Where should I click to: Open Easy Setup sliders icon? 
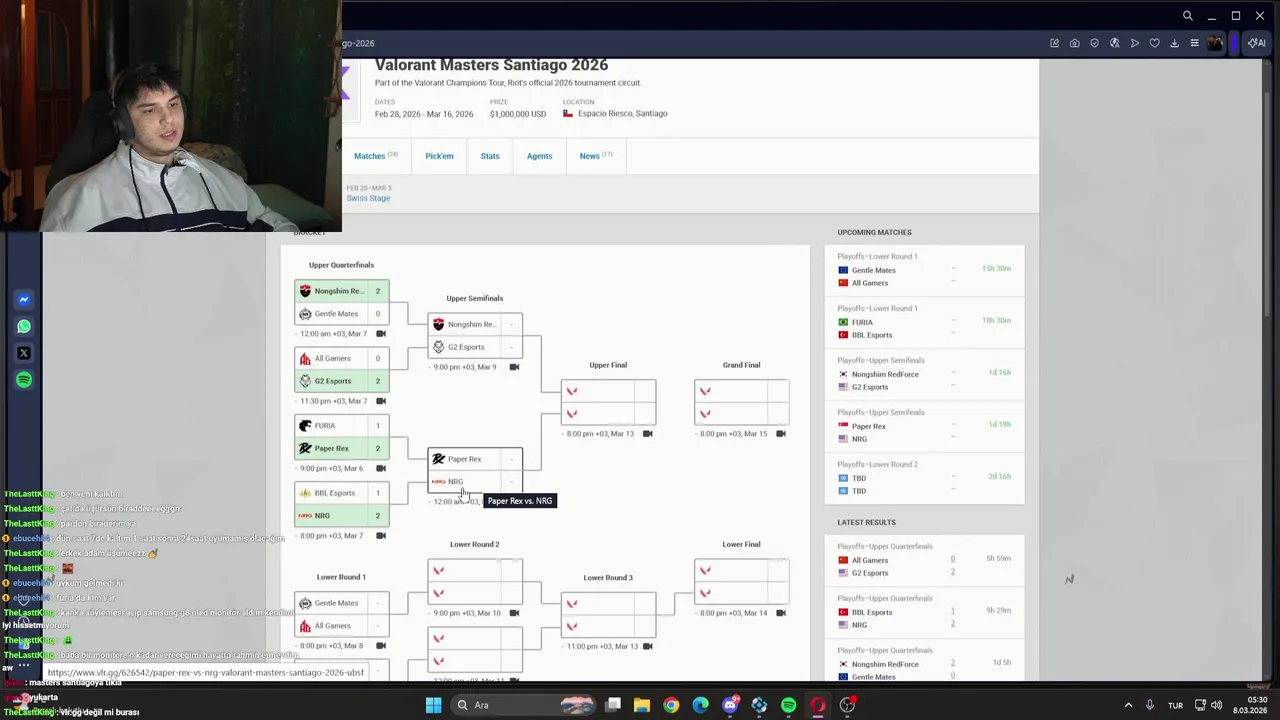point(1194,43)
